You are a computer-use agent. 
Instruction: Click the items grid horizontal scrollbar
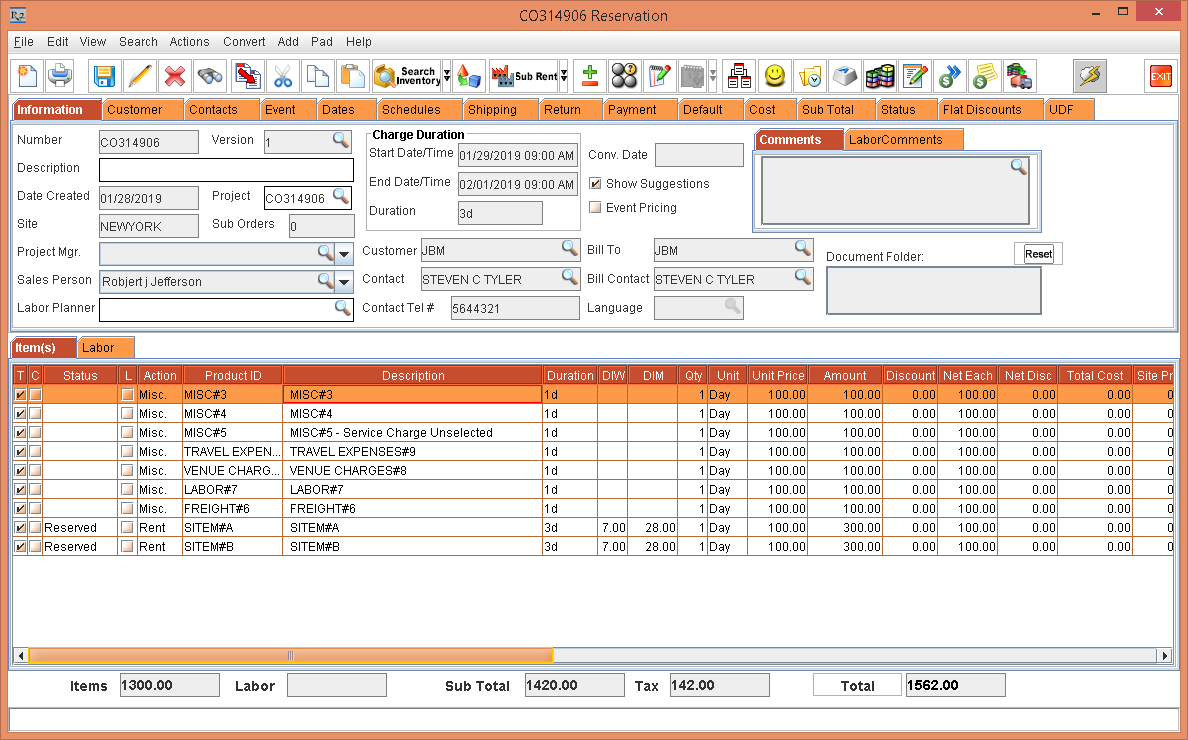click(290, 656)
